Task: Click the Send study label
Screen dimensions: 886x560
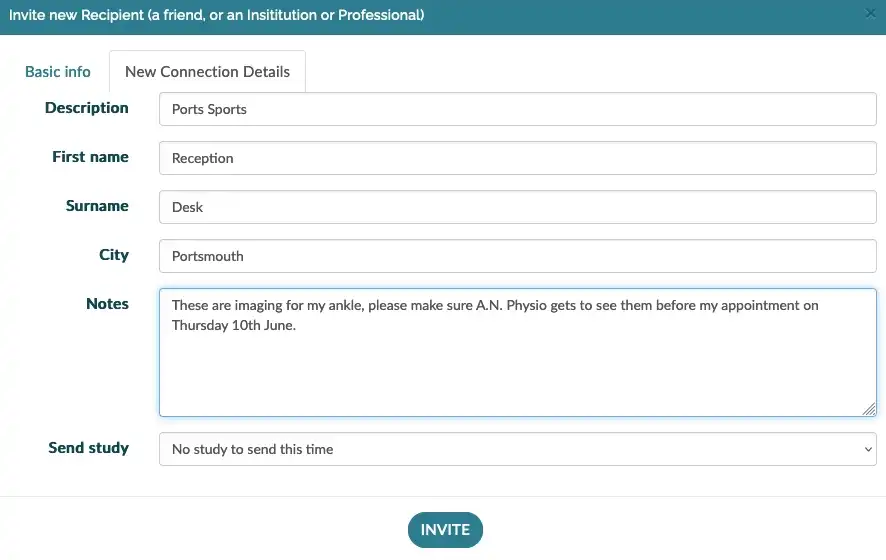Action: (88, 448)
